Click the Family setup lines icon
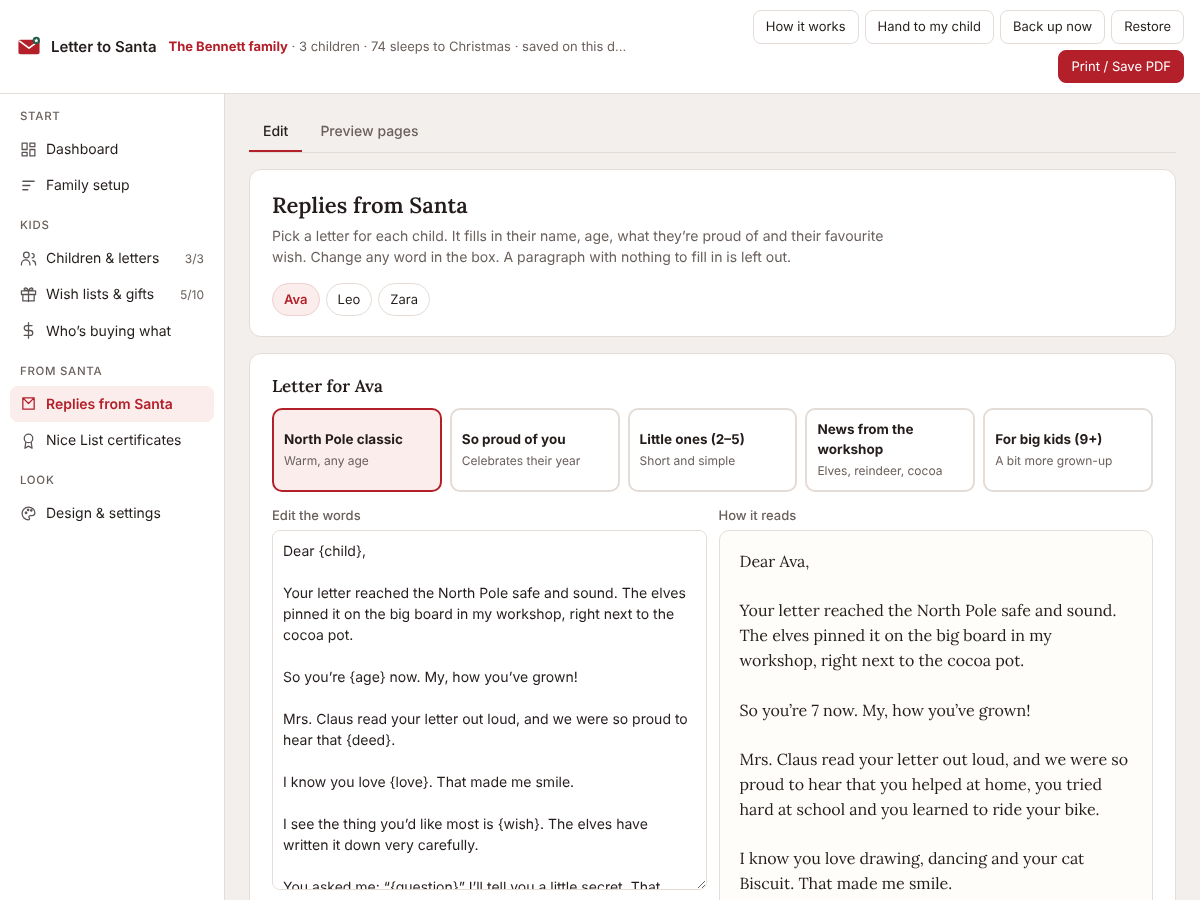 (28, 185)
